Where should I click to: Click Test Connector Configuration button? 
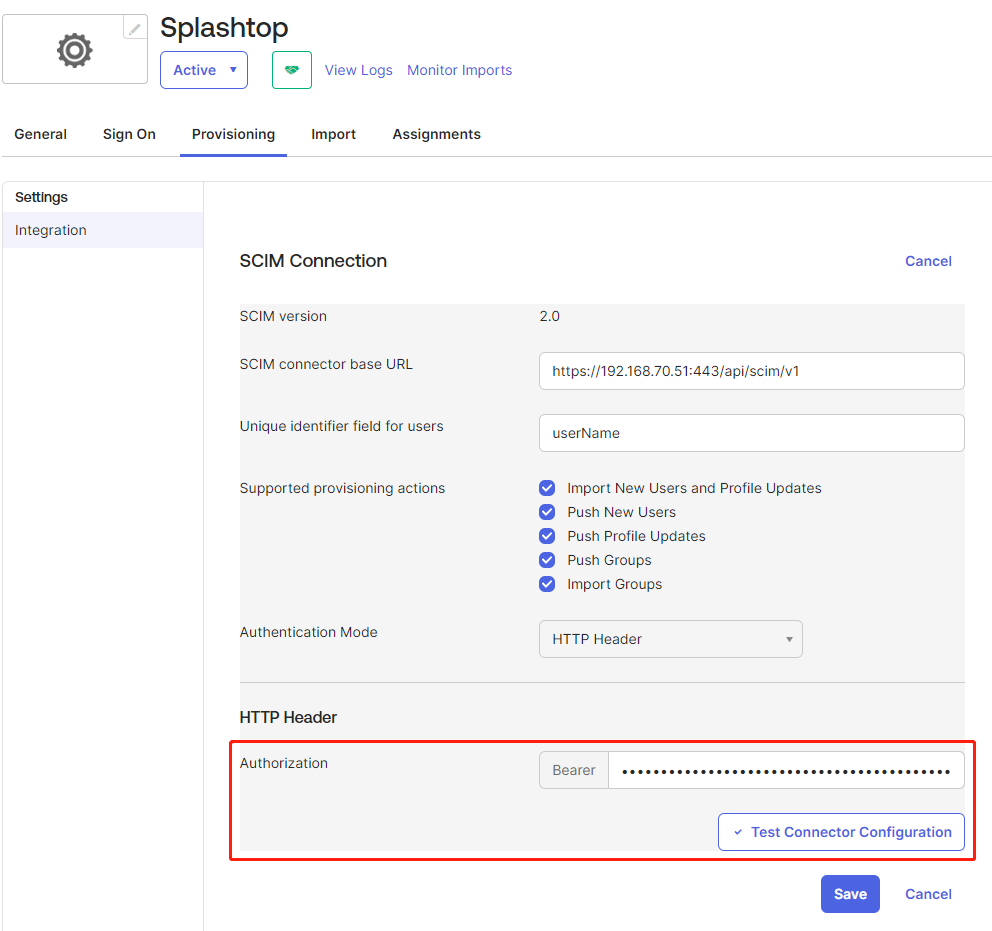pos(841,832)
